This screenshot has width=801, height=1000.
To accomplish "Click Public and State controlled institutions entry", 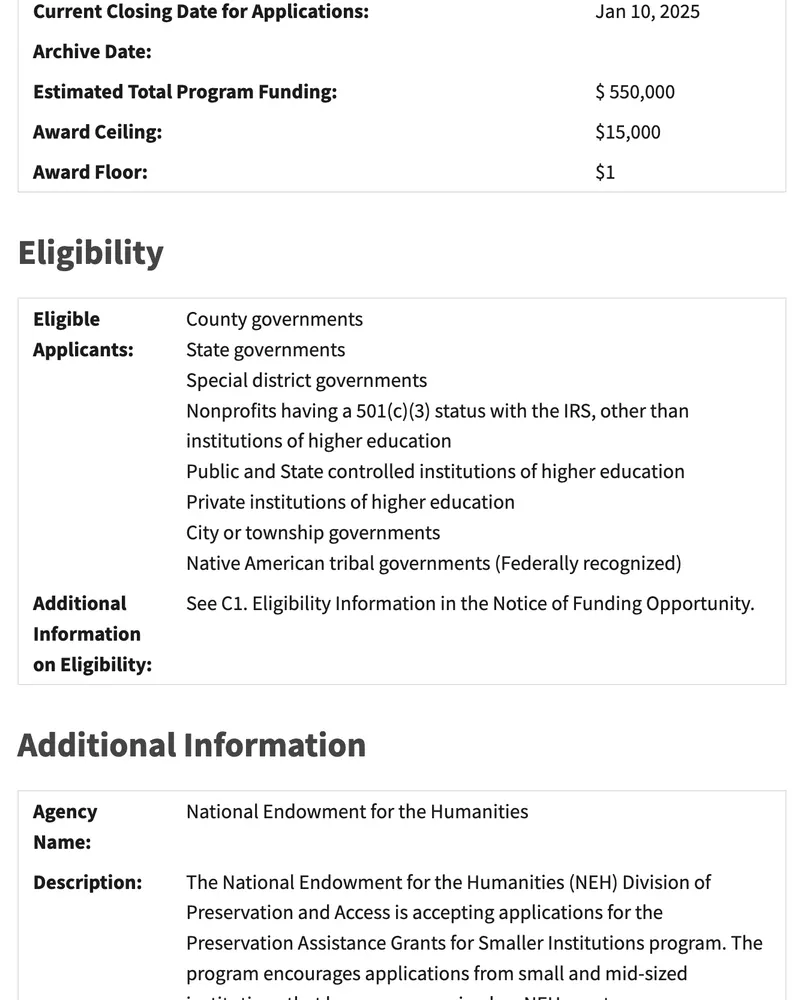I will [x=435, y=471].
